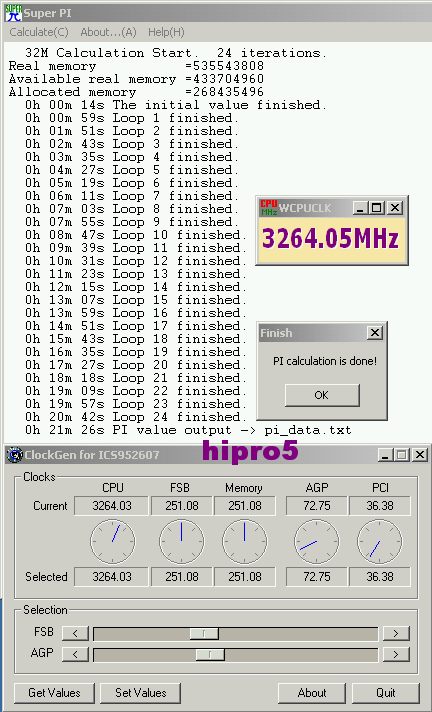
Task: Increase AGP with the right arrow
Action: [x=396, y=654]
